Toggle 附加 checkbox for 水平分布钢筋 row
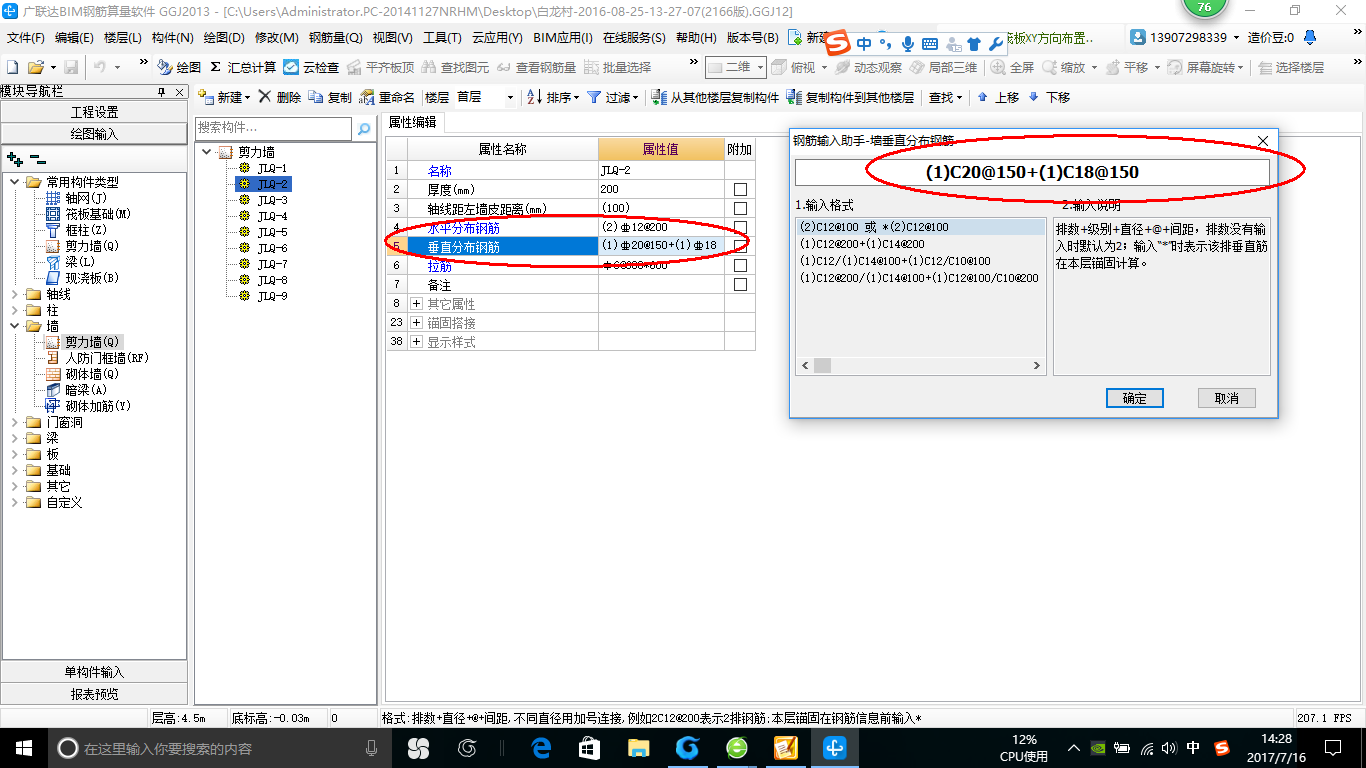This screenshot has height=768, width=1366. tap(740, 228)
